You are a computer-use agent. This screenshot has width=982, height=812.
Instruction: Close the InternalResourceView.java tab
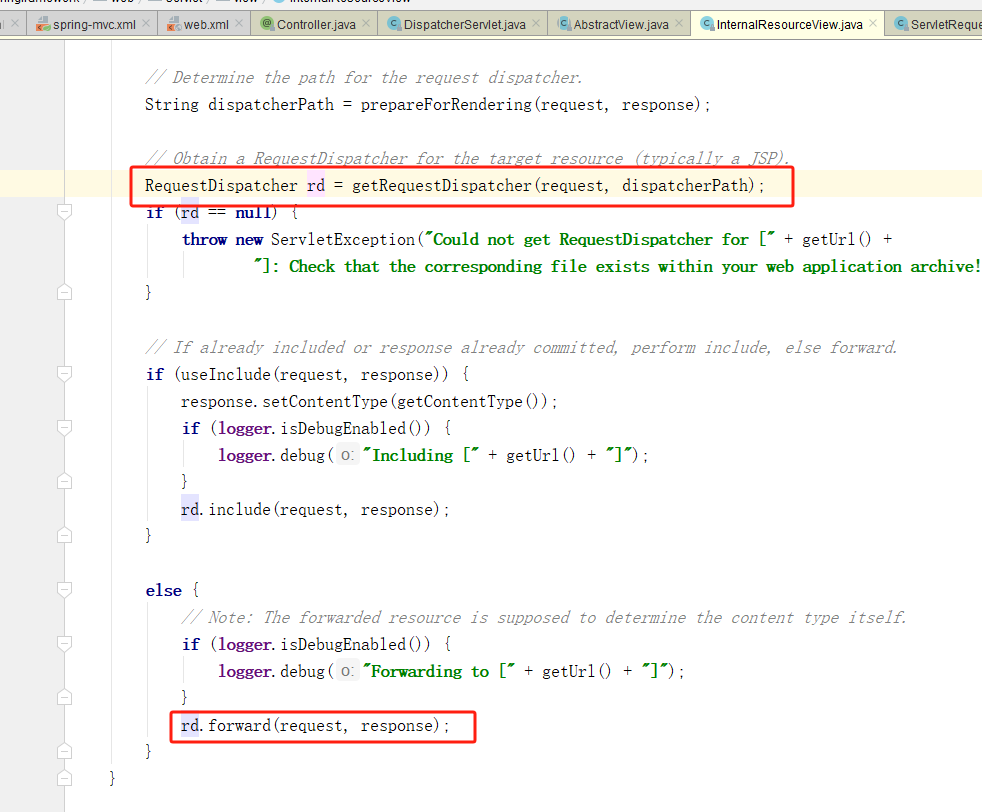[872, 23]
